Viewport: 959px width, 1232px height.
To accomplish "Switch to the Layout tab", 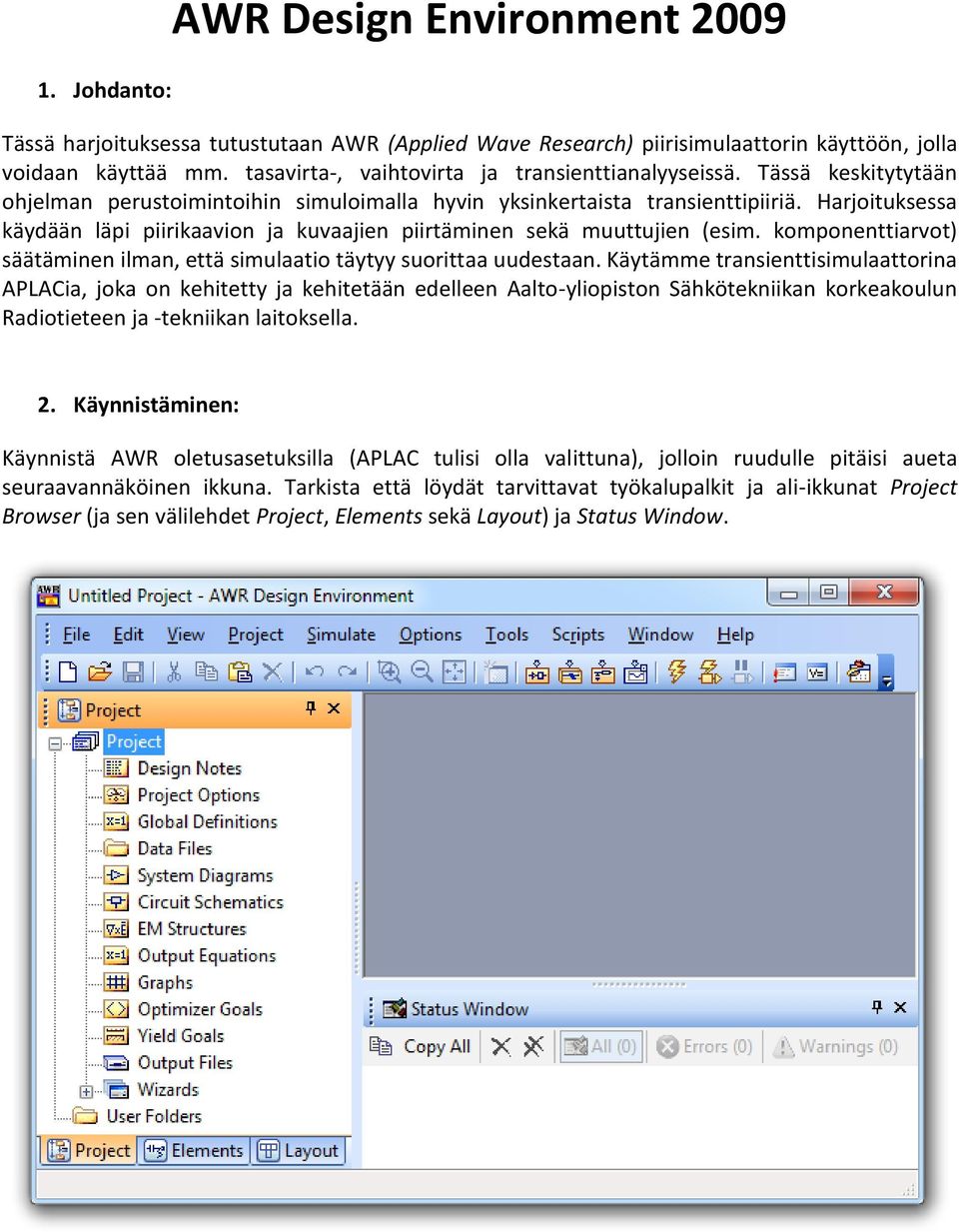I will click(299, 1151).
